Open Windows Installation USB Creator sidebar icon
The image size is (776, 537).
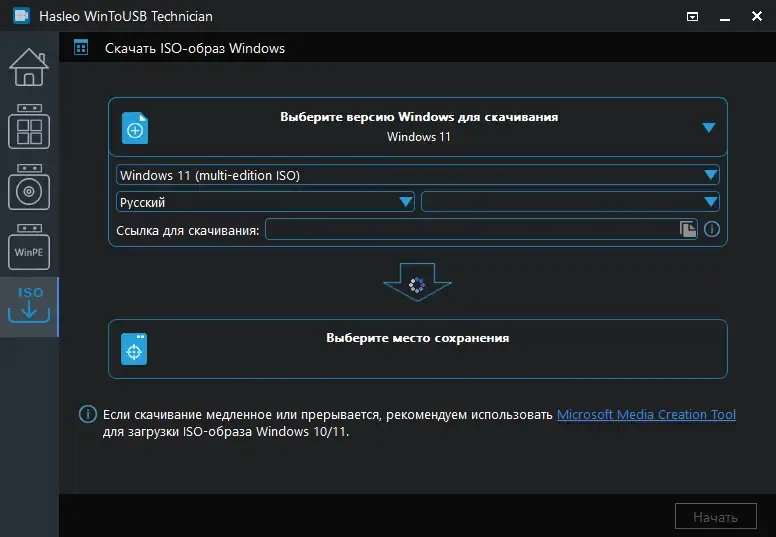(x=29, y=187)
